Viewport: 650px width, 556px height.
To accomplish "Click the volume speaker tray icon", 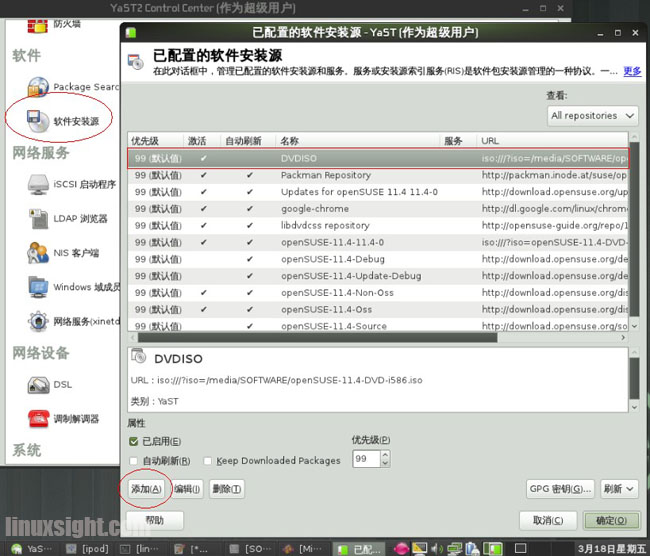I will [436, 549].
